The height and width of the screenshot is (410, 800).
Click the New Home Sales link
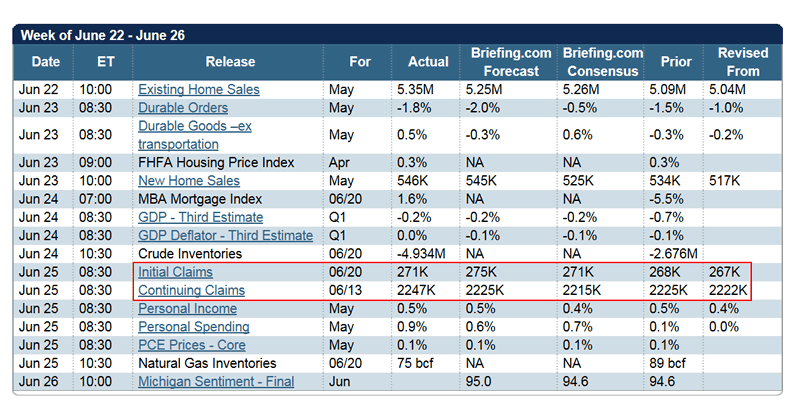pyautogui.click(x=189, y=180)
